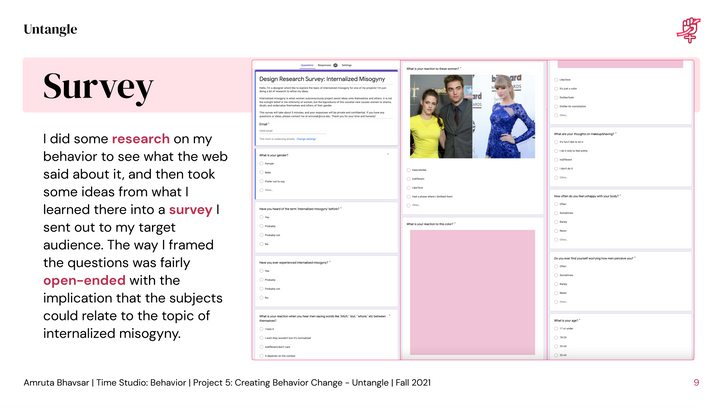The height and width of the screenshot is (407, 722).
Task: Click the red 'open-ended' phrase
Action: coord(84,280)
